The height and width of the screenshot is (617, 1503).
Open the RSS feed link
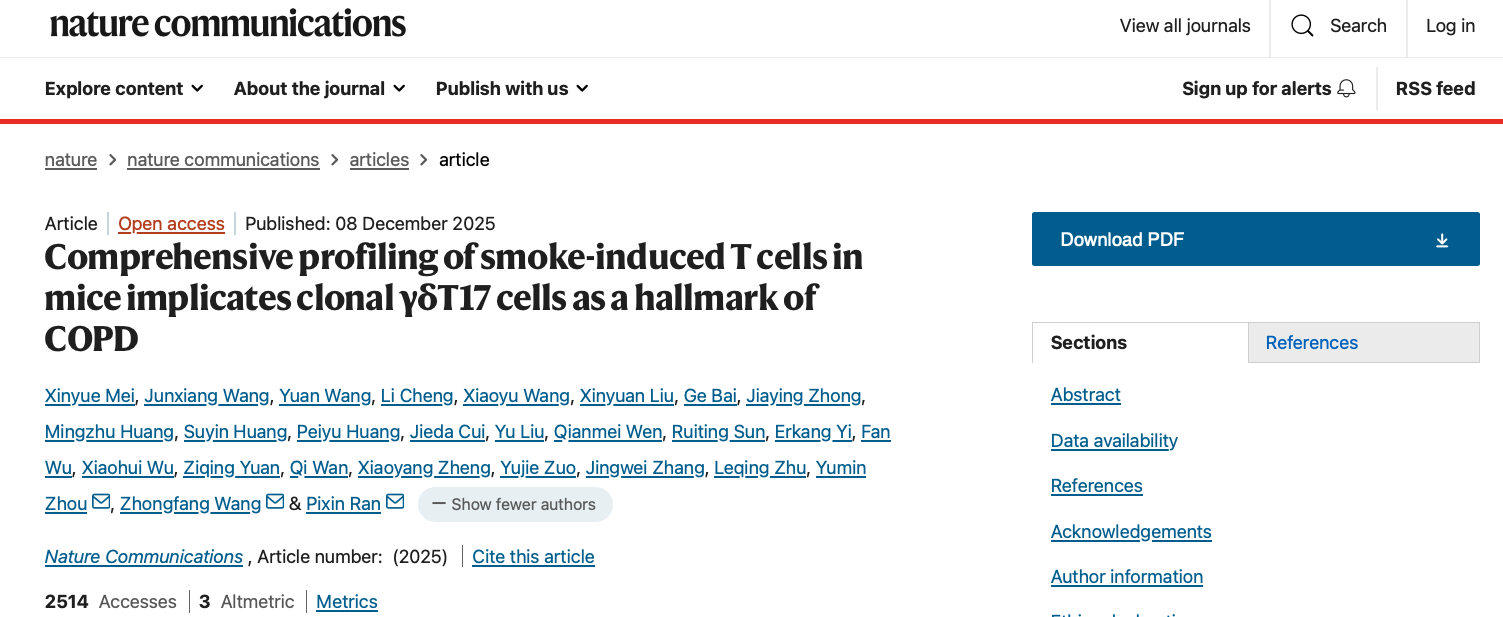1435,88
